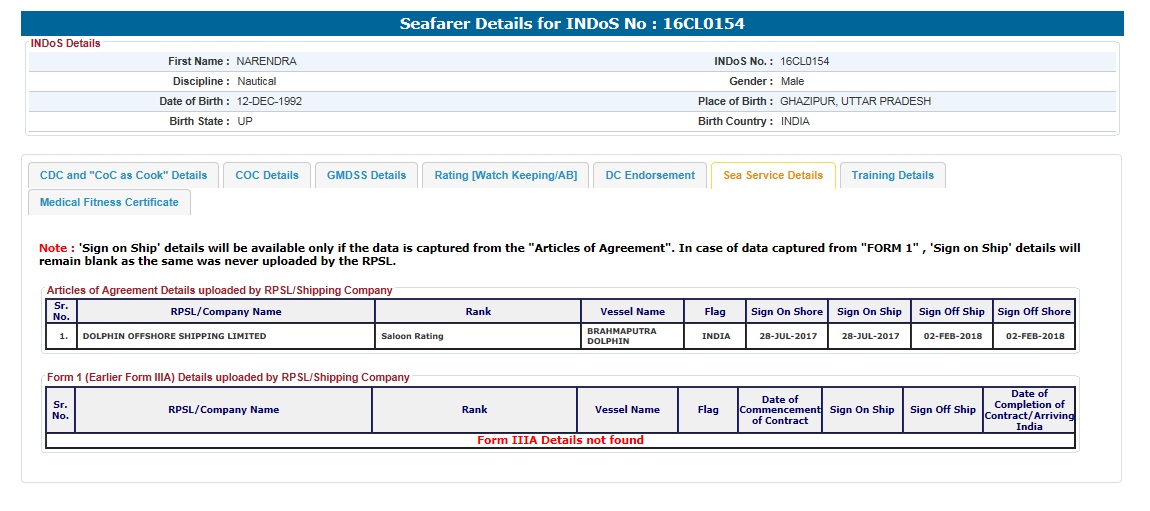Switch to the COC Details tab
The height and width of the screenshot is (511, 1150).
(267, 175)
